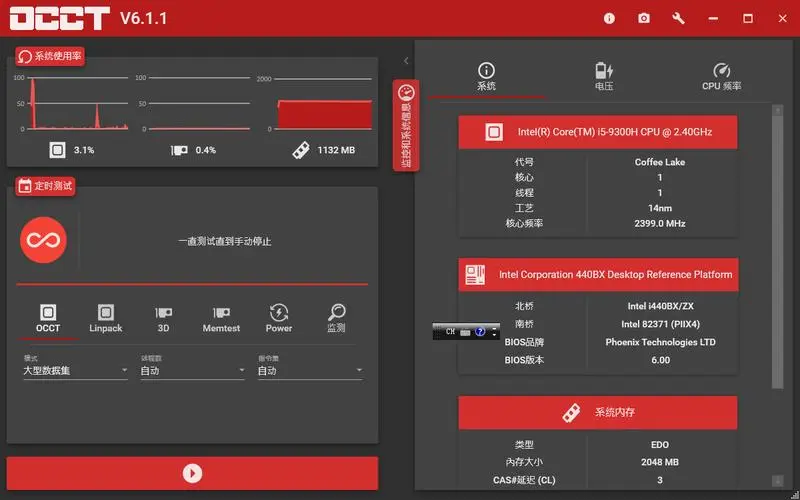Click the Intel Core i5-9300H CPU header

coord(598,132)
